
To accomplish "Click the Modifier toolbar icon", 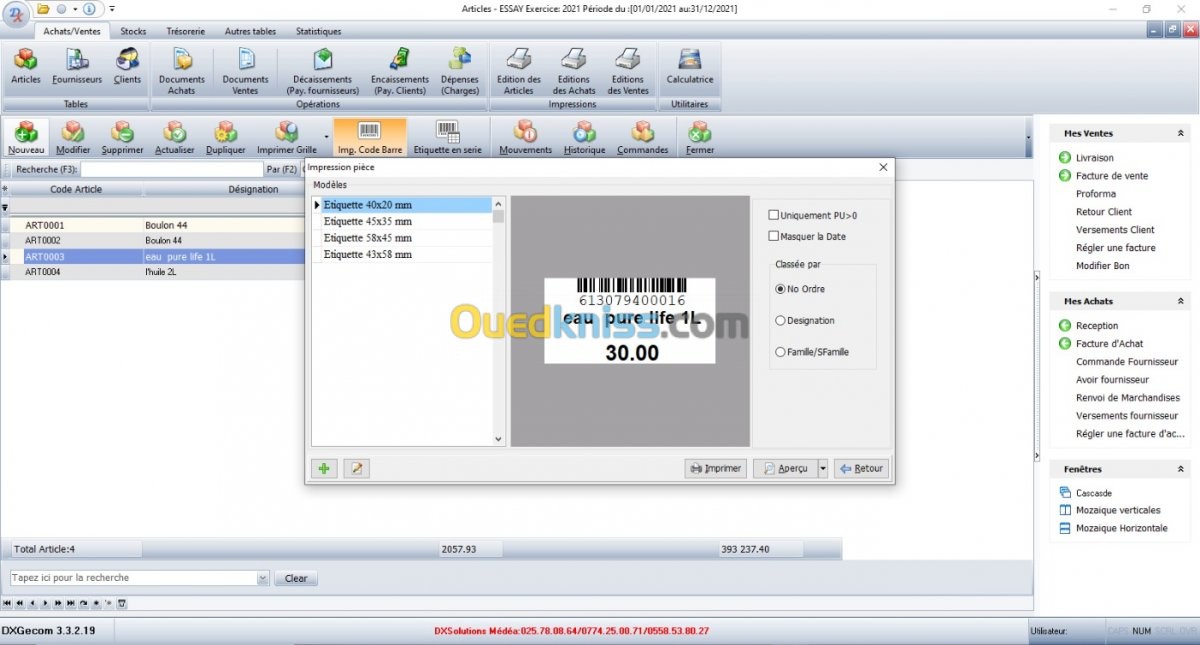I will [x=73, y=137].
